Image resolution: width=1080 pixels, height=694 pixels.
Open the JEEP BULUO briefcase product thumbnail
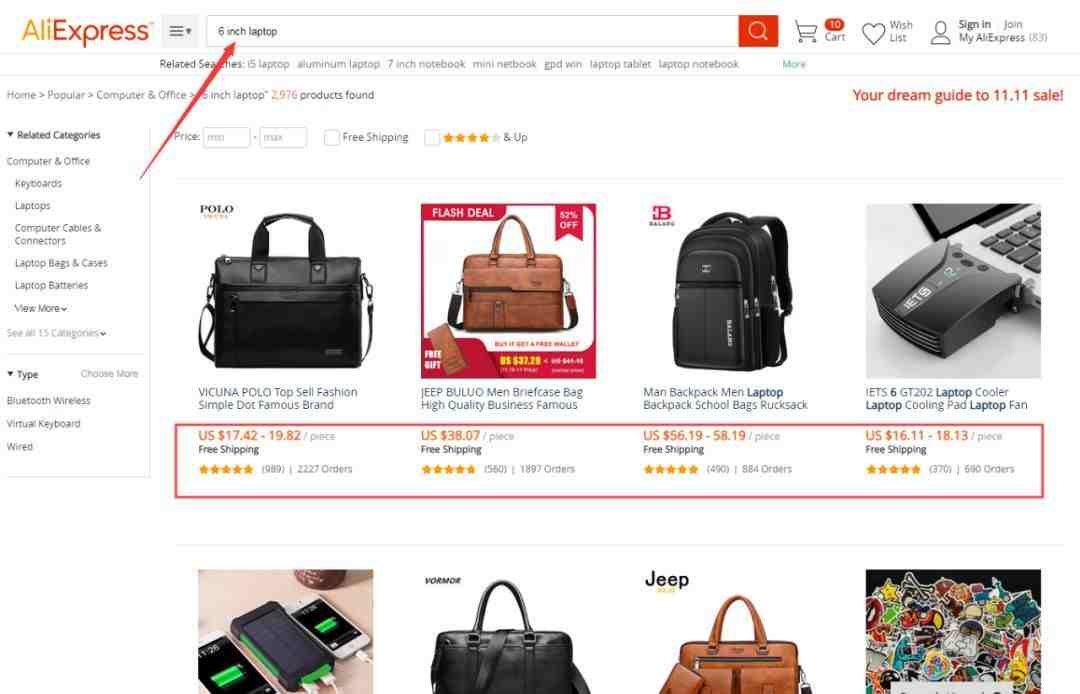[x=508, y=291]
